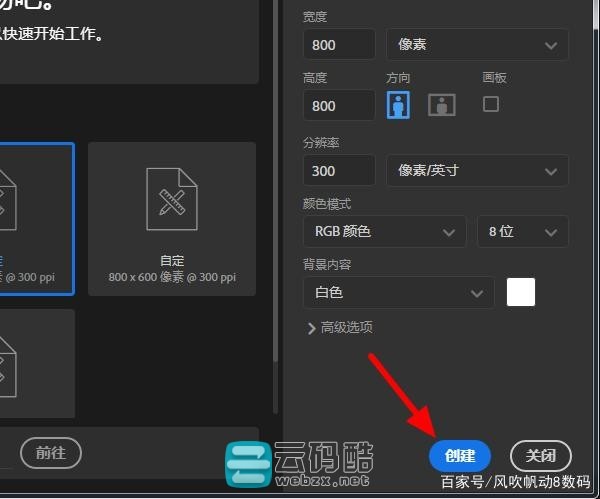Expand the RGB 颜色 color mode dropdown
This screenshot has height=499, width=600.
click(384, 231)
